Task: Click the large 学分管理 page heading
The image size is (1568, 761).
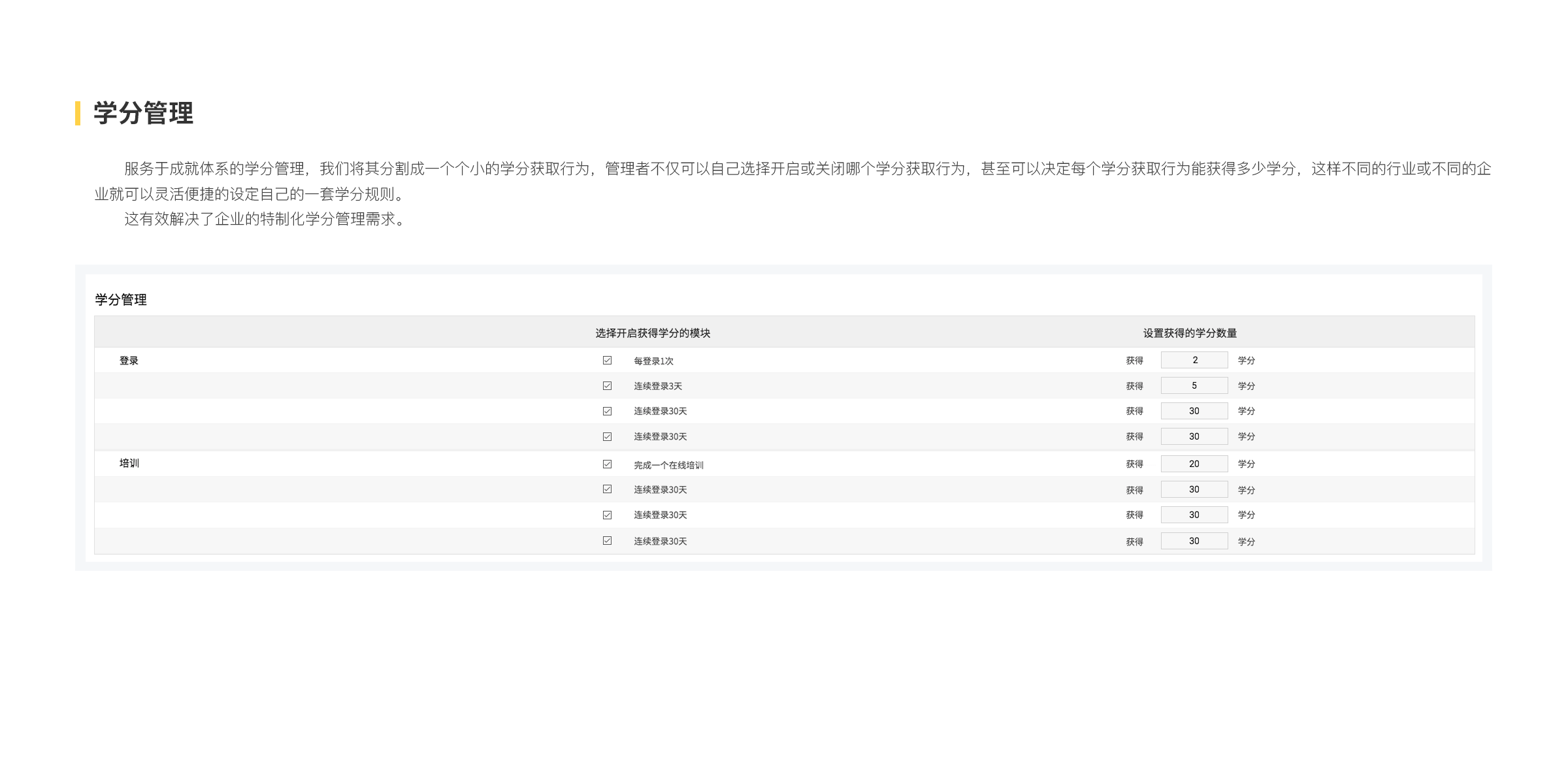Action: 144,113
